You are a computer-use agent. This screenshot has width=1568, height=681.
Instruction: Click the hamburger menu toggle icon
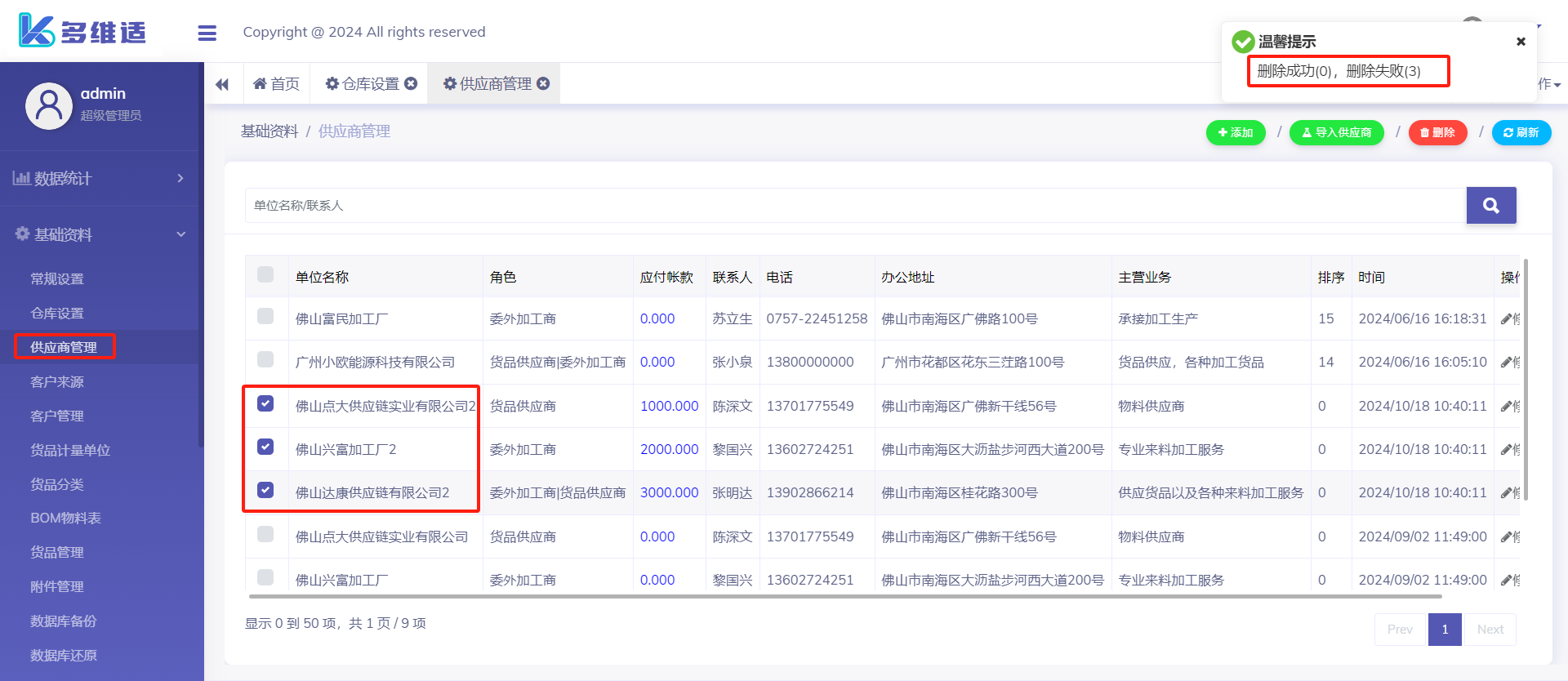click(x=207, y=33)
